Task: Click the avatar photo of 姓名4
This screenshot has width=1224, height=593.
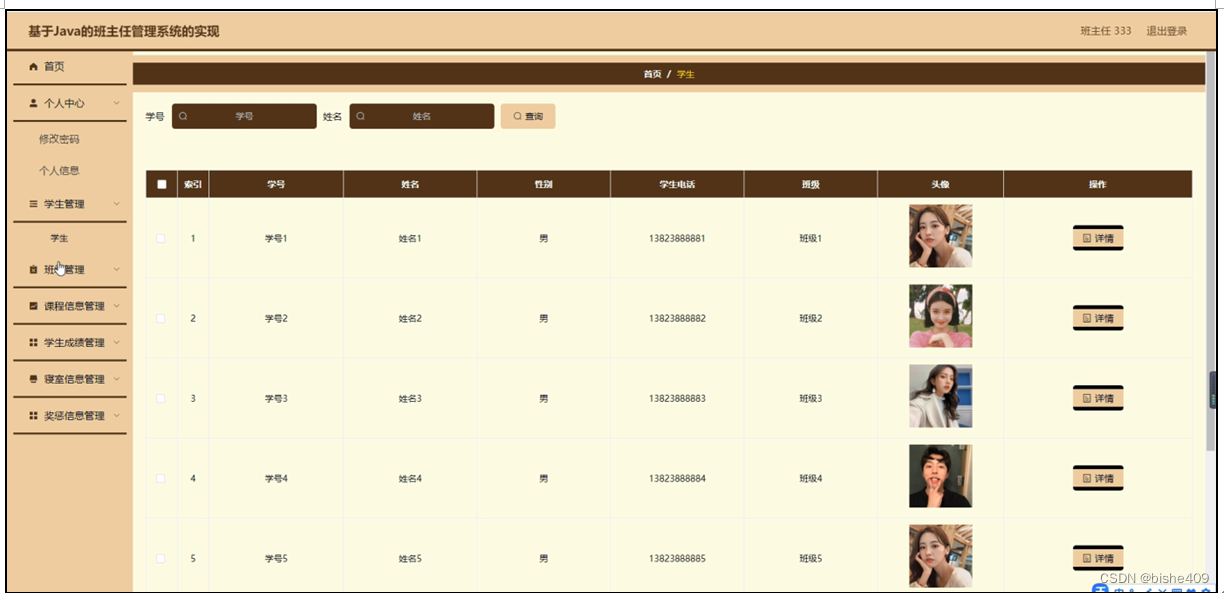Action: click(940, 476)
